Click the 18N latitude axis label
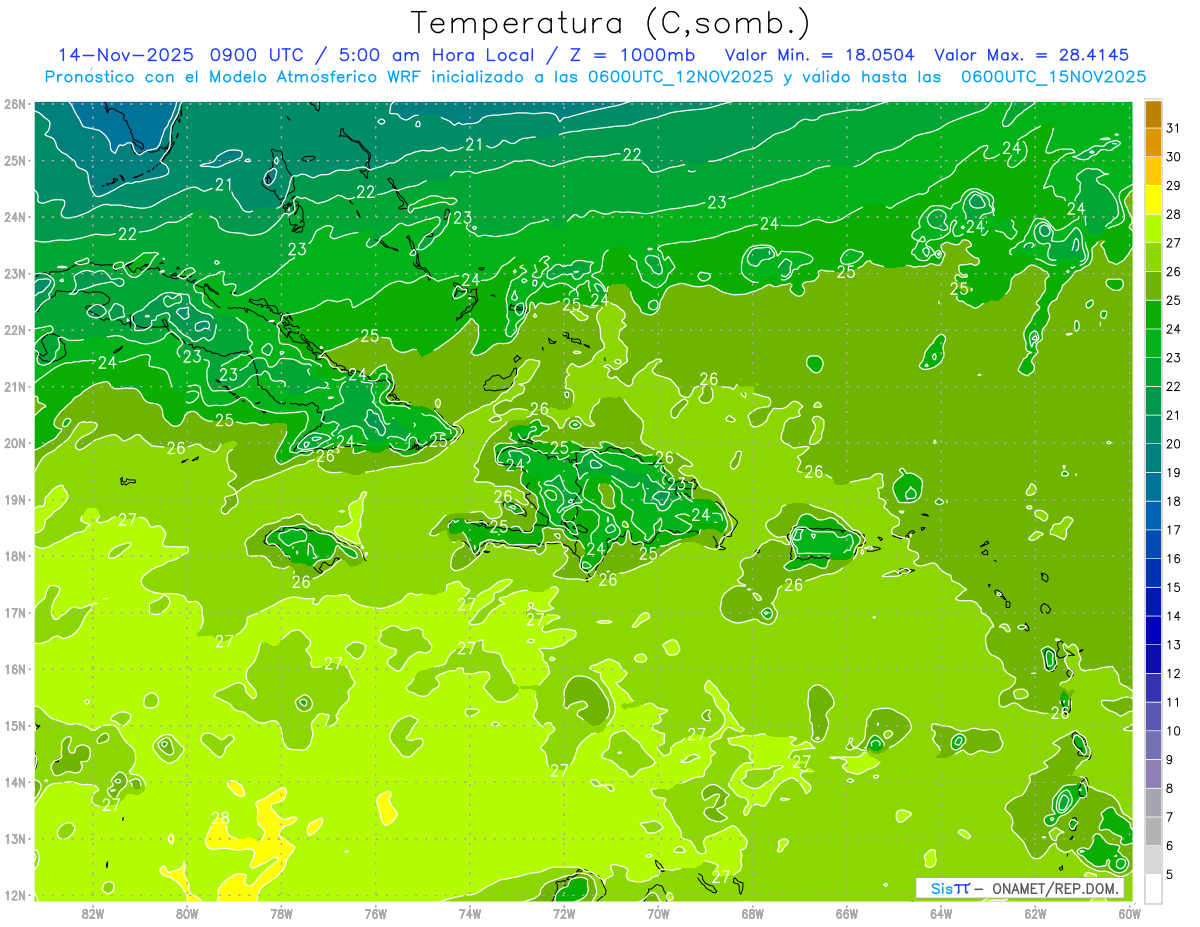The width and height of the screenshot is (1200, 927). (15, 556)
